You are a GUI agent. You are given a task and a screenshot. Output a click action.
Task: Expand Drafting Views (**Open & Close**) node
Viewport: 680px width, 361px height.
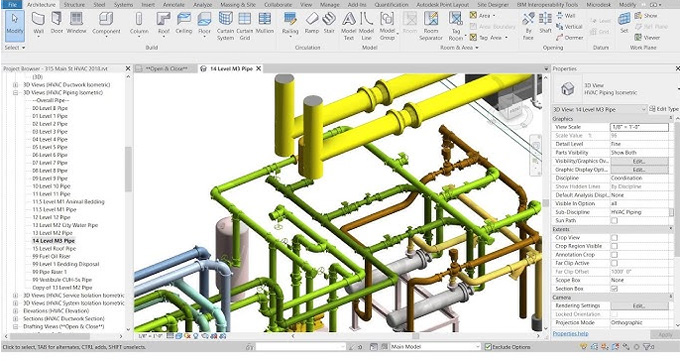point(15,326)
